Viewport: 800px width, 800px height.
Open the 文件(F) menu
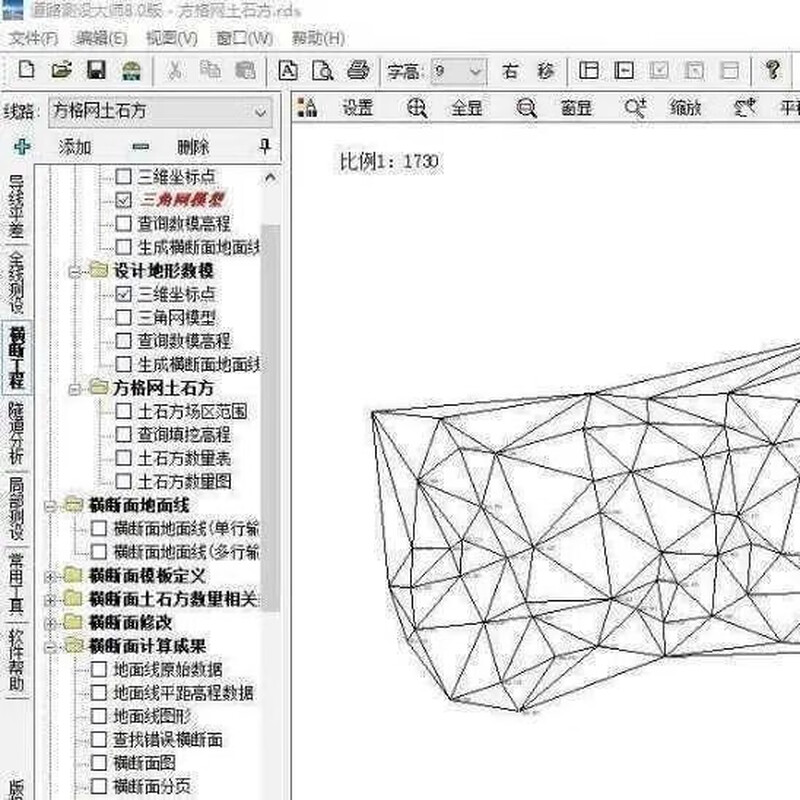[x=34, y=38]
